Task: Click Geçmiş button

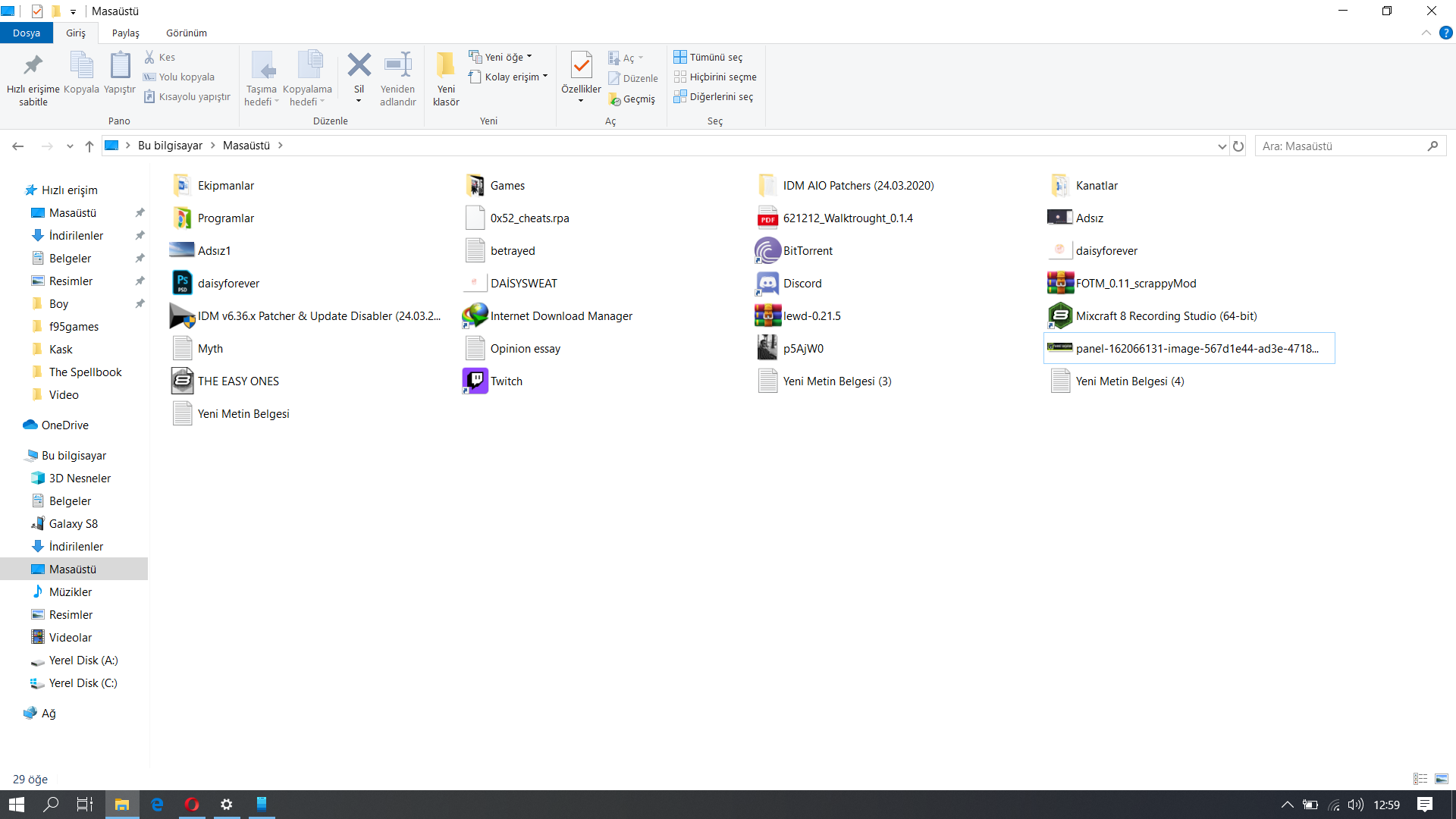Action: [x=632, y=99]
